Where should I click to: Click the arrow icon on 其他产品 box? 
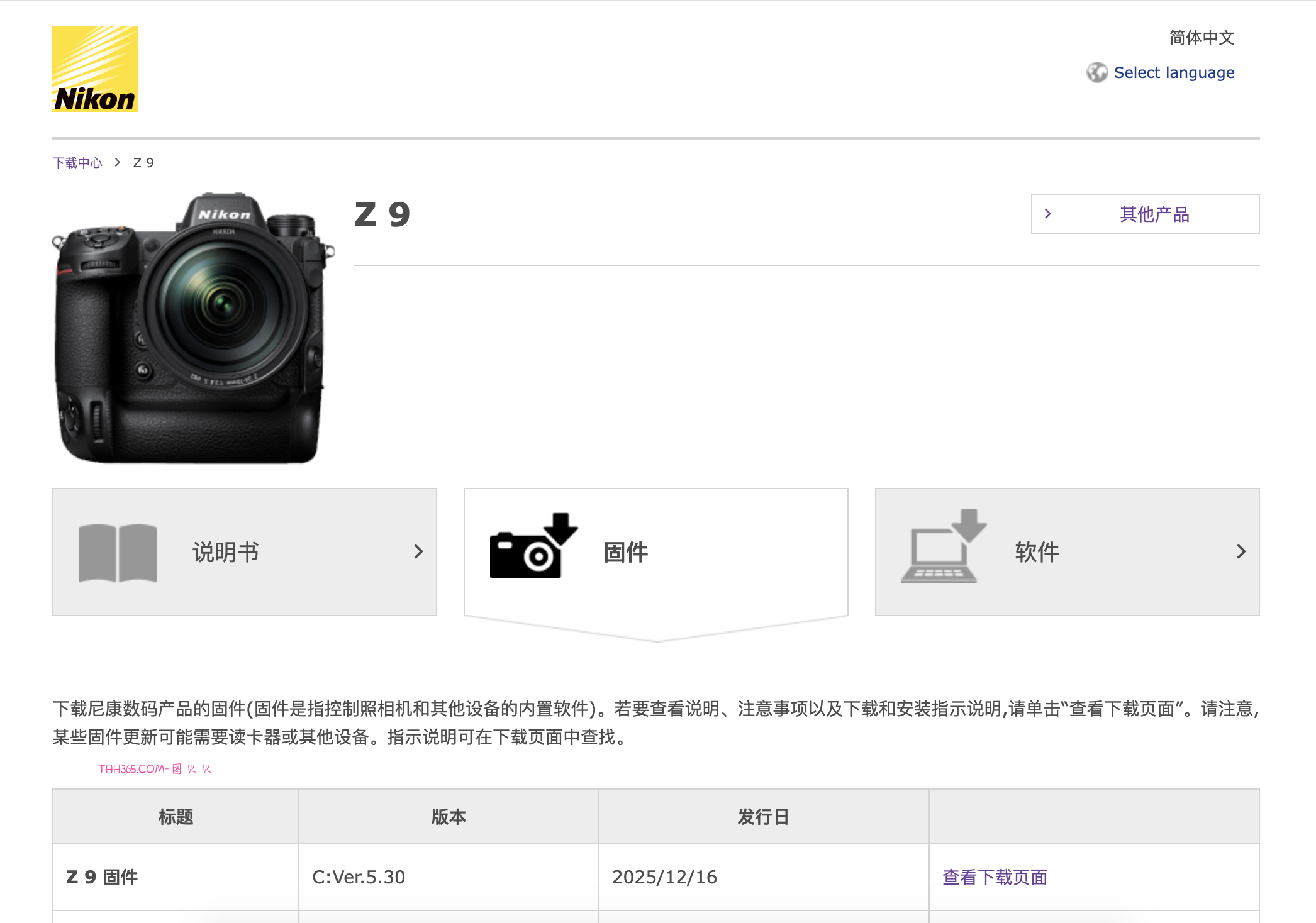click(x=1049, y=214)
